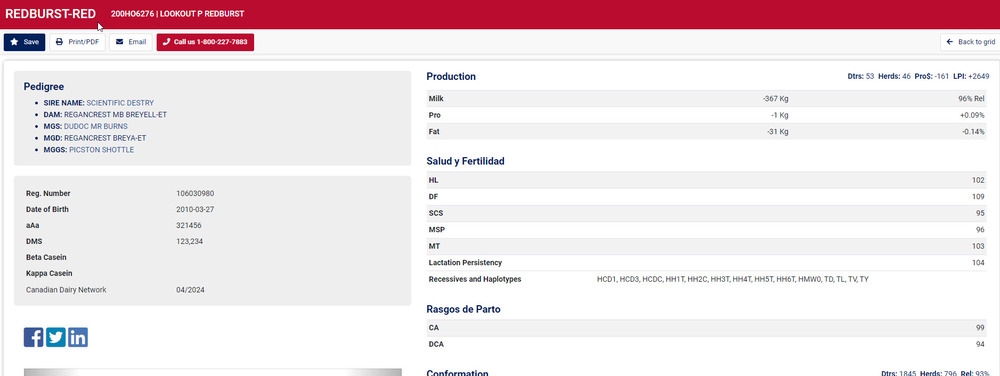The height and width of the screenshot is (376, 1000).
Task: Open MGS link DUDOC MR BURNS
Action: pyautogui.click(x=96, y=126)
